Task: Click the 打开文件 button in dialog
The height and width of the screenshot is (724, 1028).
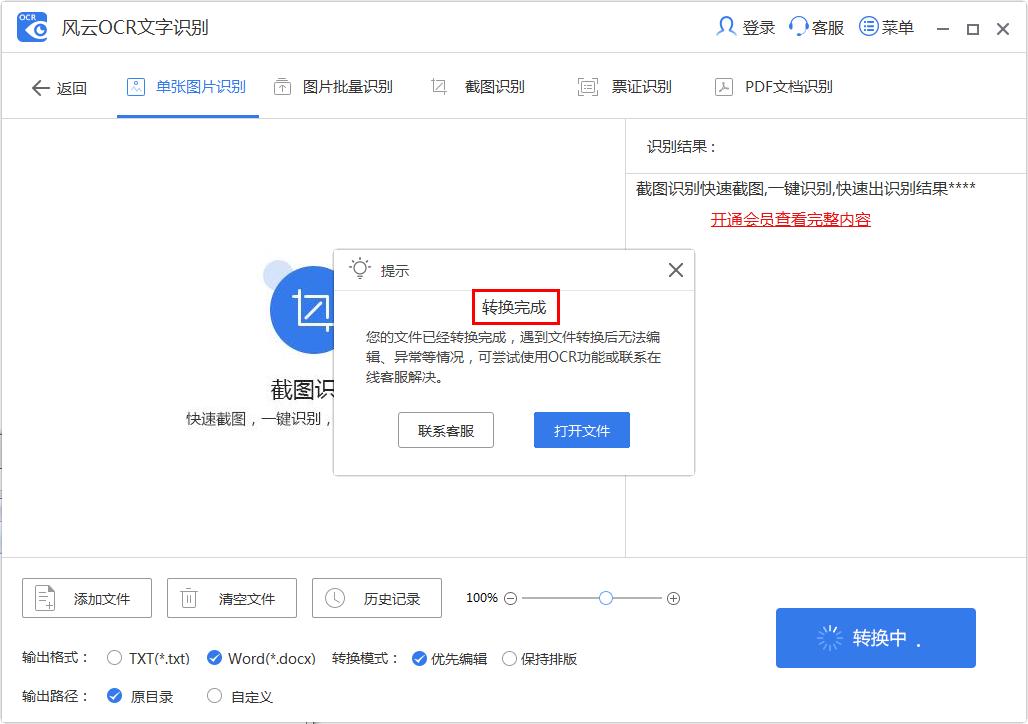Action: pyautogui.click(x=581, y=430)
